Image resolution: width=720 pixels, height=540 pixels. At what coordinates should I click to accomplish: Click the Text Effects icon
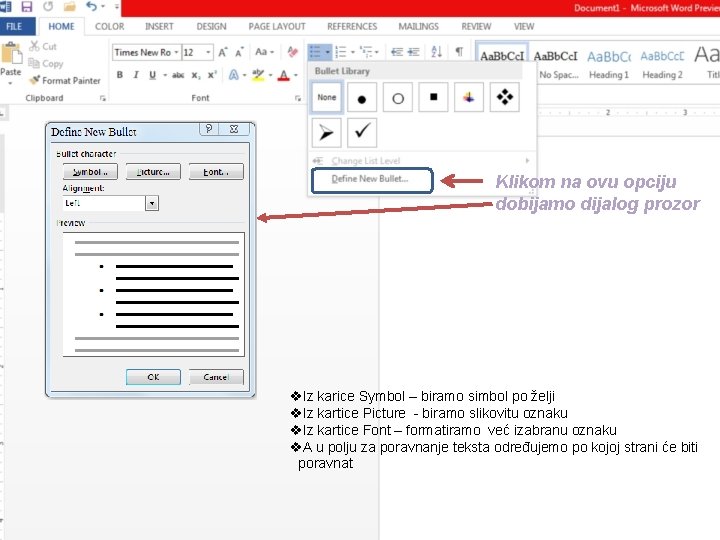point(234,75)
